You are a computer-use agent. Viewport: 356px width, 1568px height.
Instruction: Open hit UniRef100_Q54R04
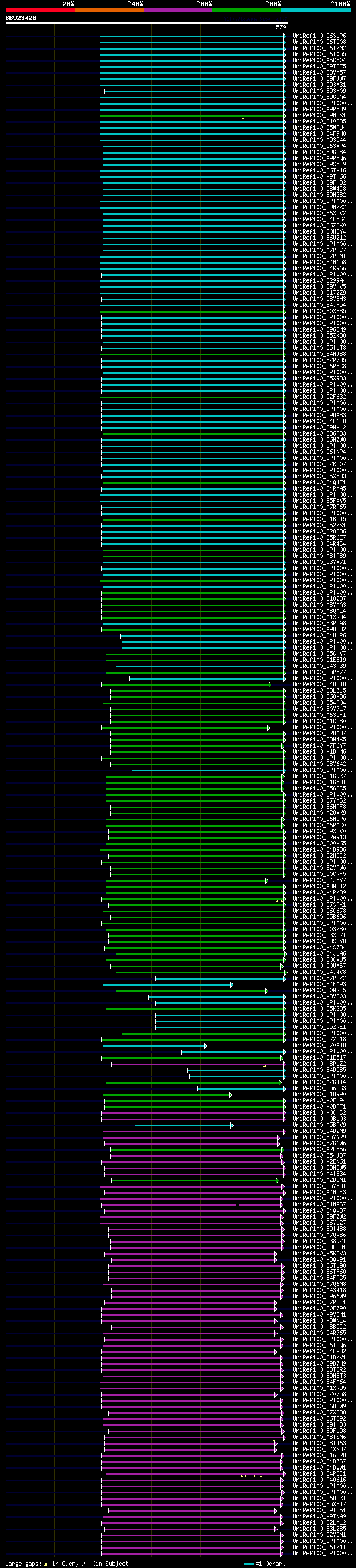click(319, 703)
